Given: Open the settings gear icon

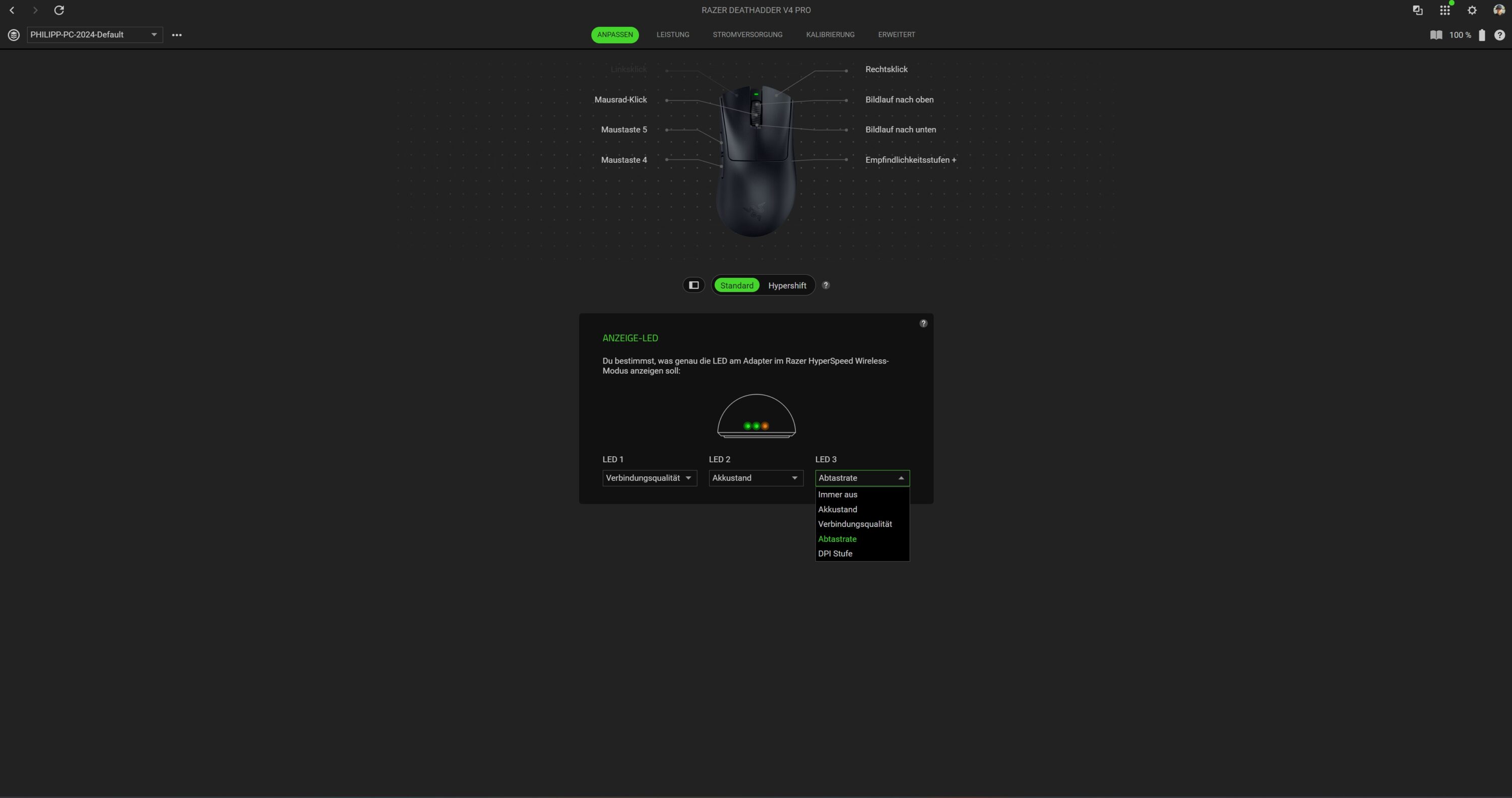Looking at the screenshot, I should [x=1472, y=11].
